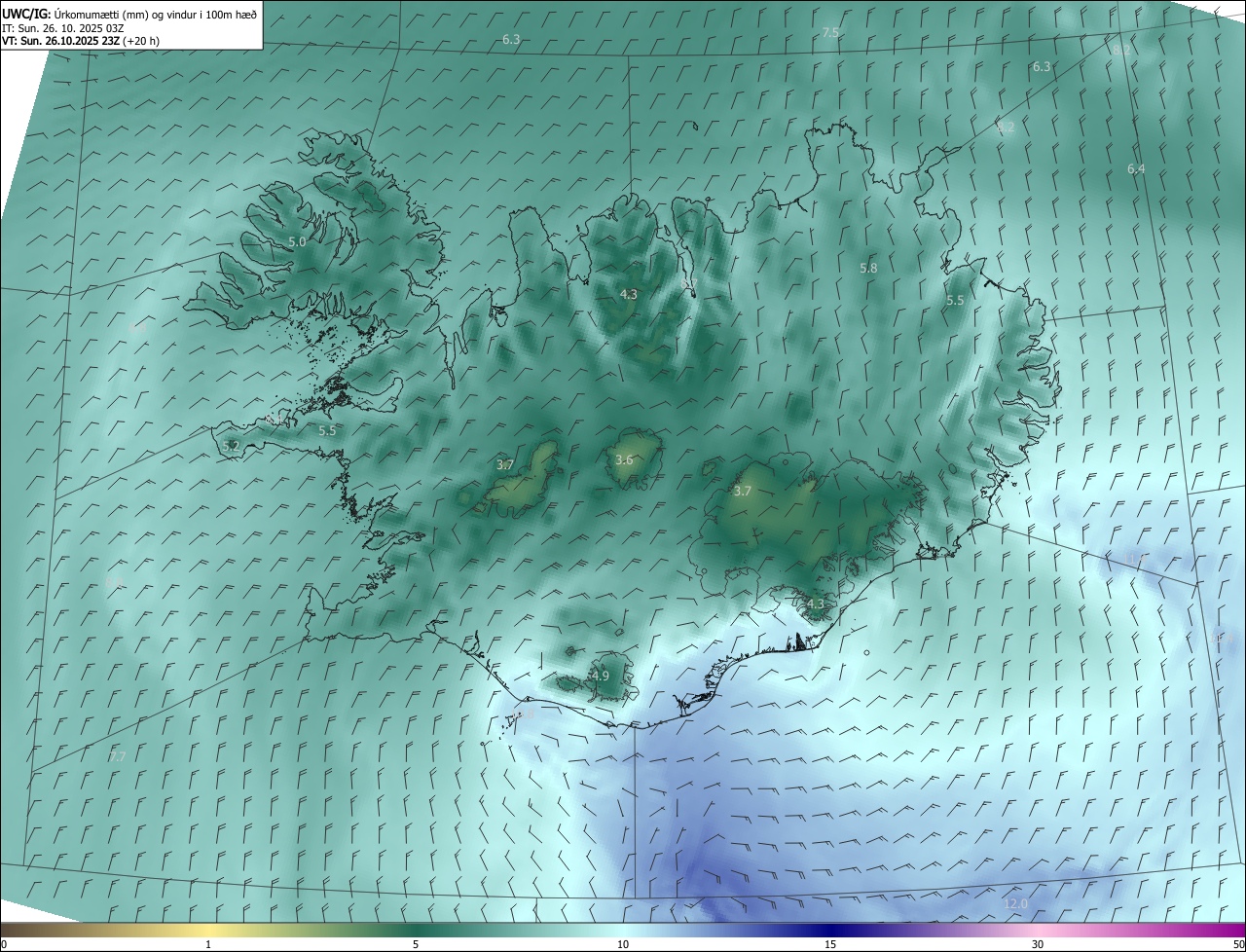Click the color scale tick label 10

click(x=623, y=944)
